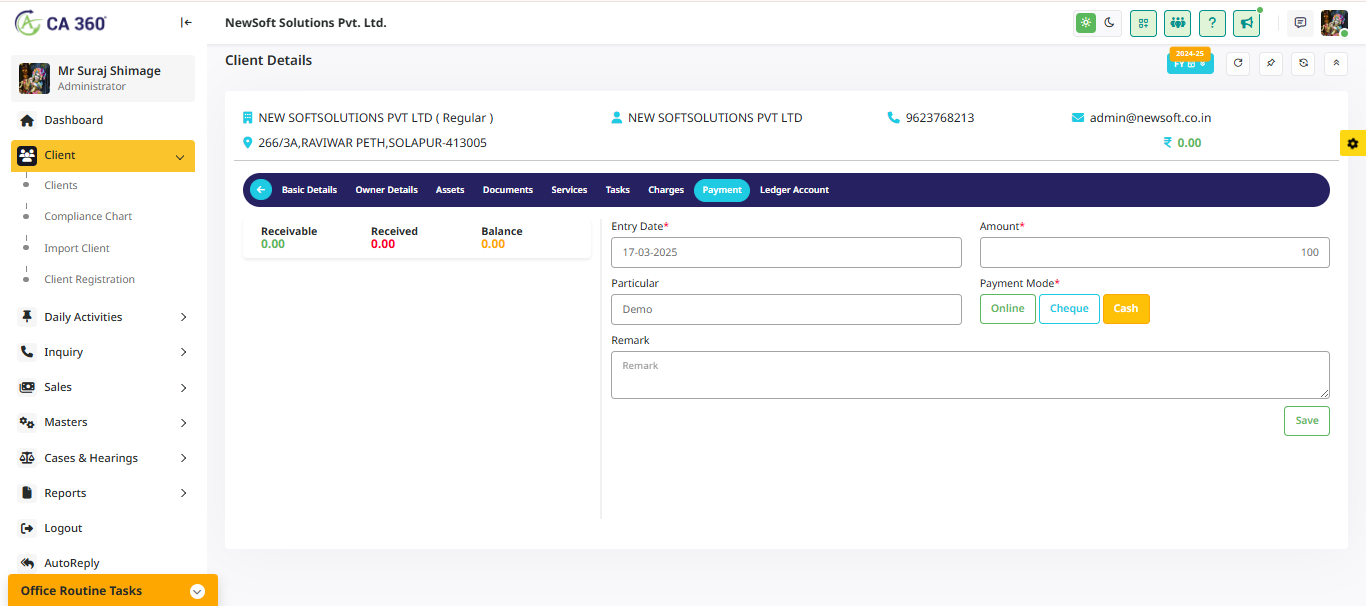Screen dimensions: 1366x606
Task: Expand Office Routine Tasks panel
Action: coord(197,591)
